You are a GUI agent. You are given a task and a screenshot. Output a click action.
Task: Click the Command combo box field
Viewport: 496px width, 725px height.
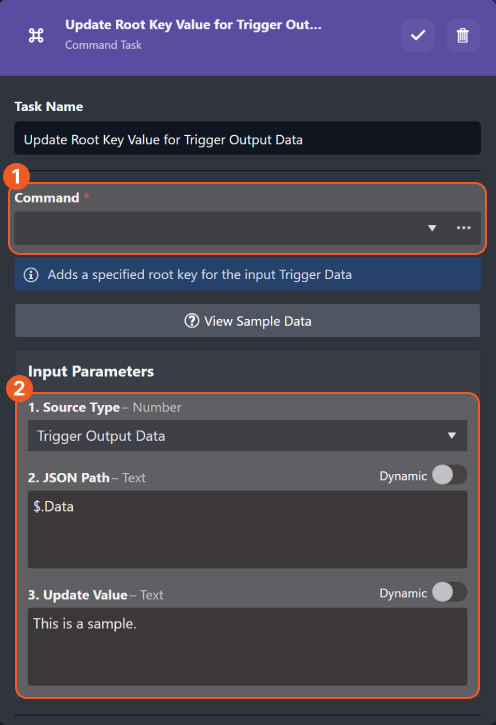point(247,228)
